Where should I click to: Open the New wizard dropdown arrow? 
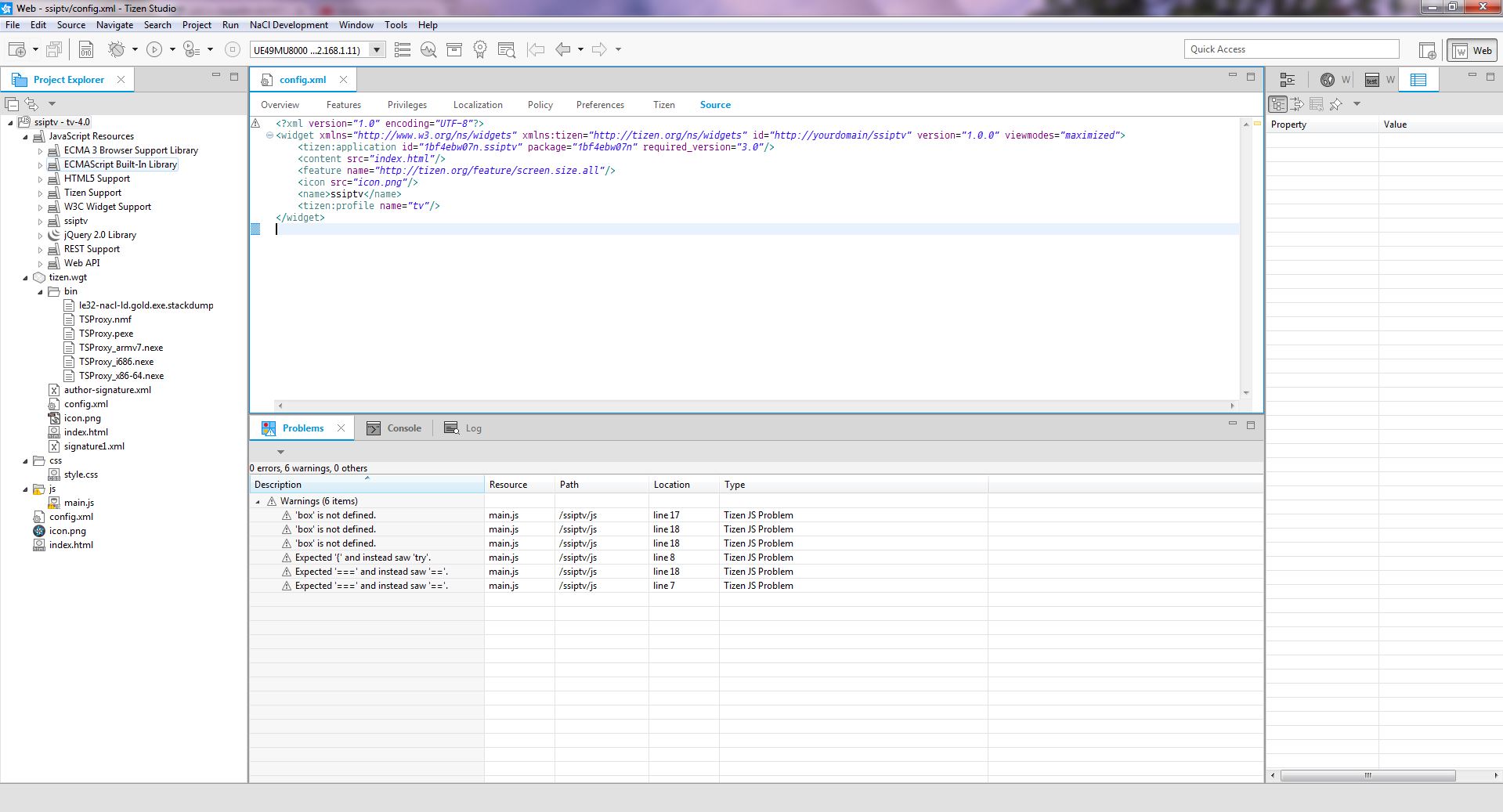(x=35, y=49)
